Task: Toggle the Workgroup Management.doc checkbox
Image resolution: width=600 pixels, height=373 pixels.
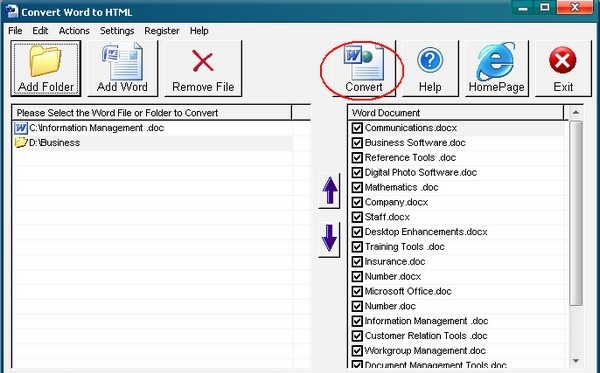Action: pos(357,351)
